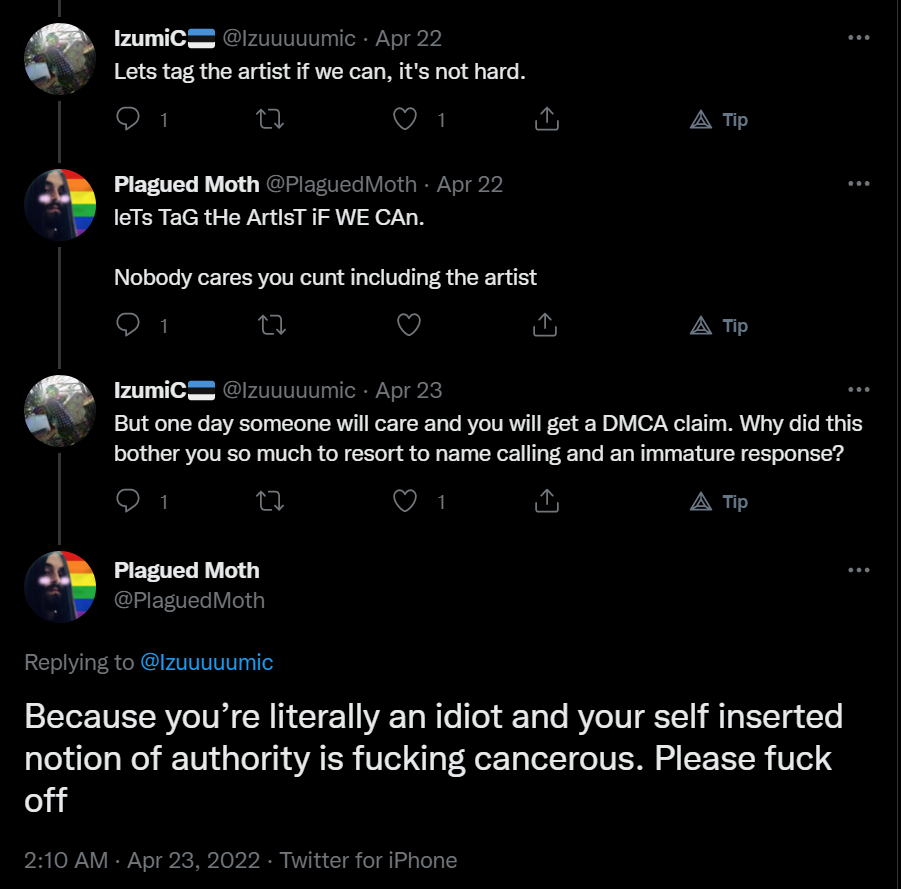
Task: Open more options on Plagued Moth's Apr 22 tweet
Action: tap(858, 183)
